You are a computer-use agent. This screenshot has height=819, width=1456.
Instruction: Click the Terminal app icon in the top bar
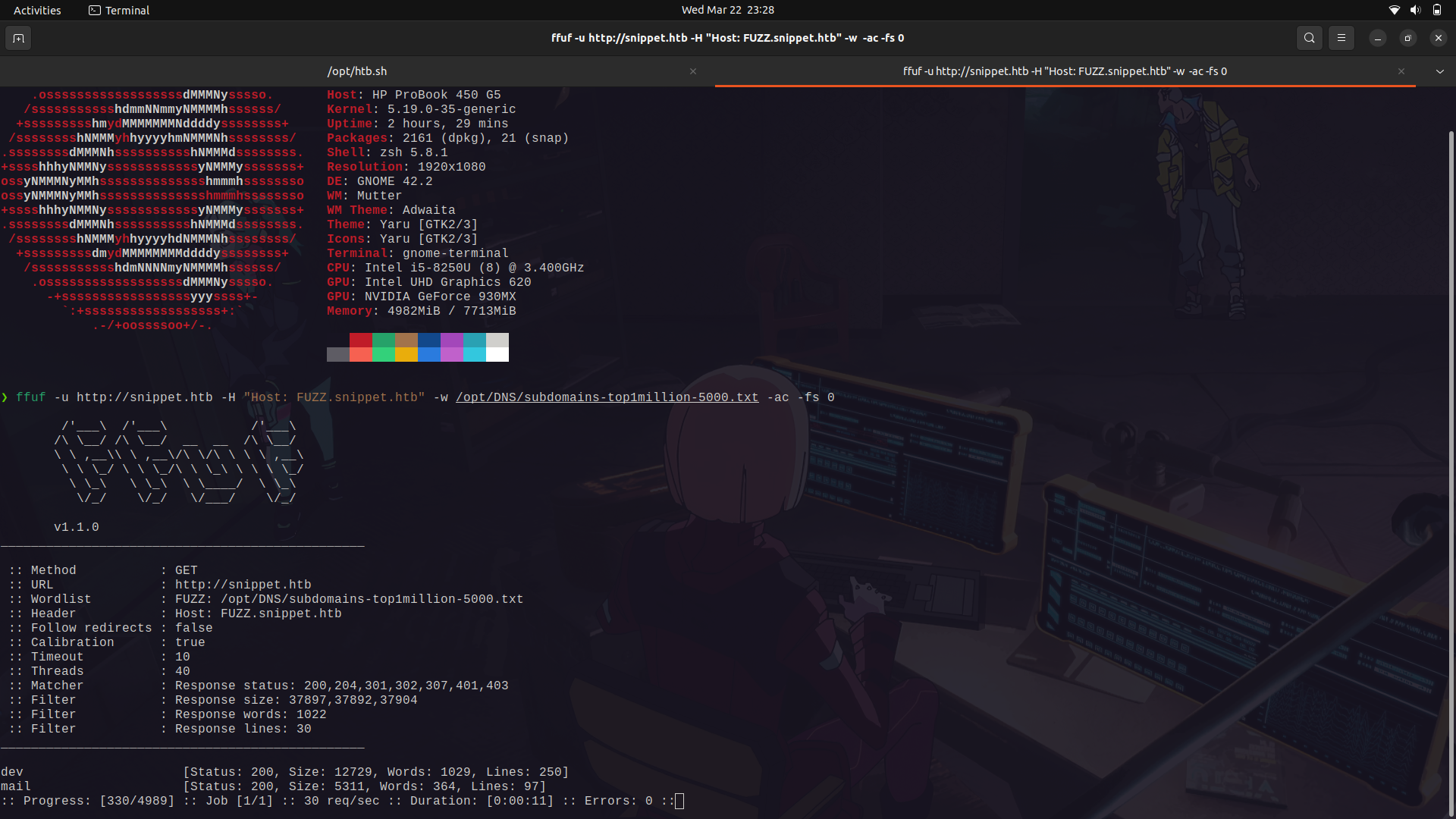pos(96,10)
